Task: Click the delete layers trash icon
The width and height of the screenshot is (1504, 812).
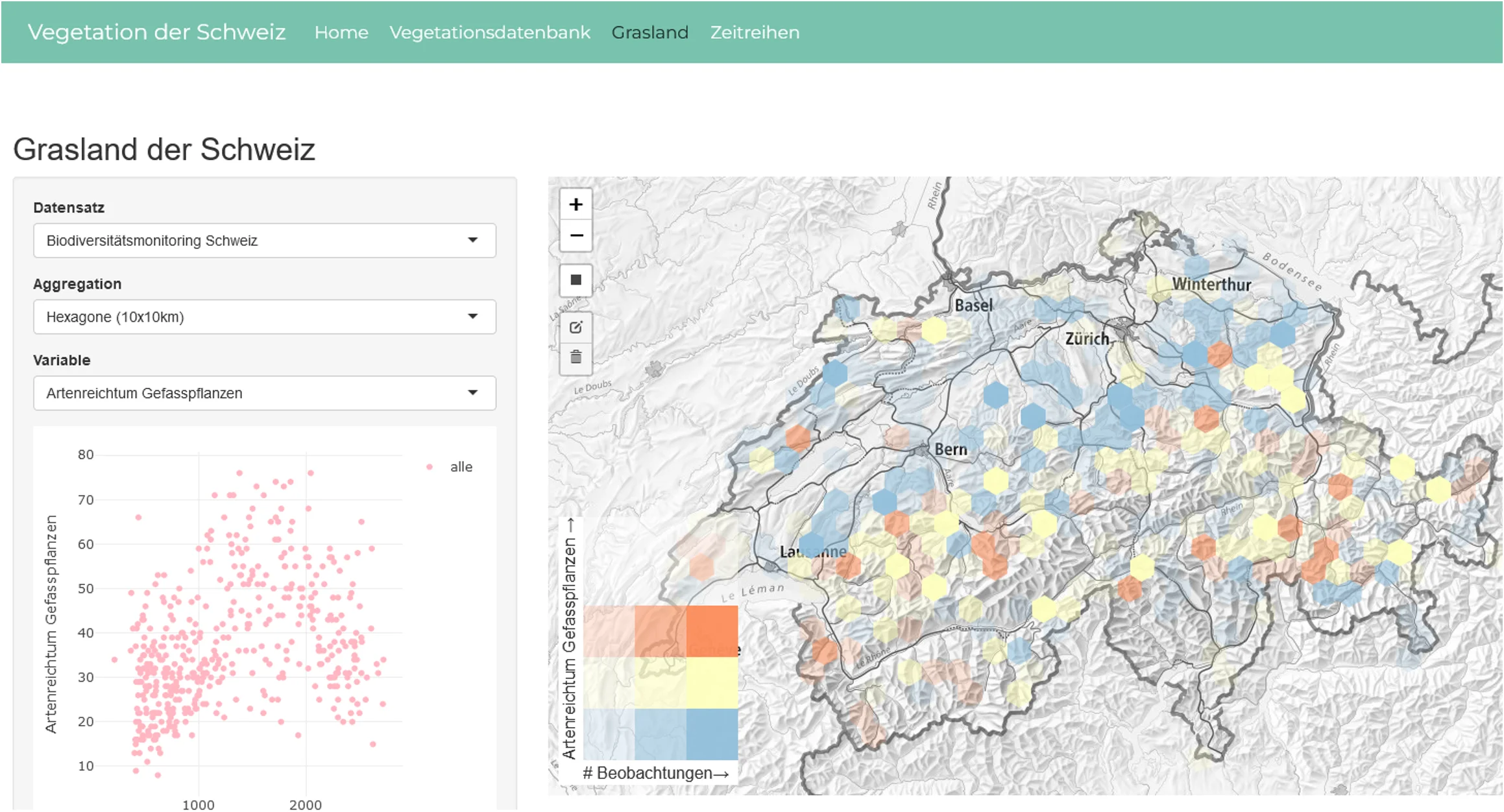Action: [x=576, y=357]
